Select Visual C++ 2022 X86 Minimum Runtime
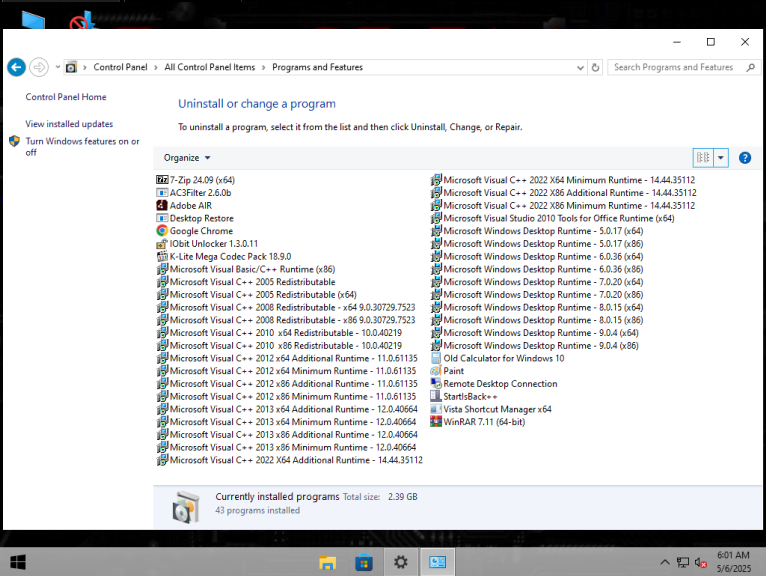Screen dimensions: 766x576 point(563,205)
